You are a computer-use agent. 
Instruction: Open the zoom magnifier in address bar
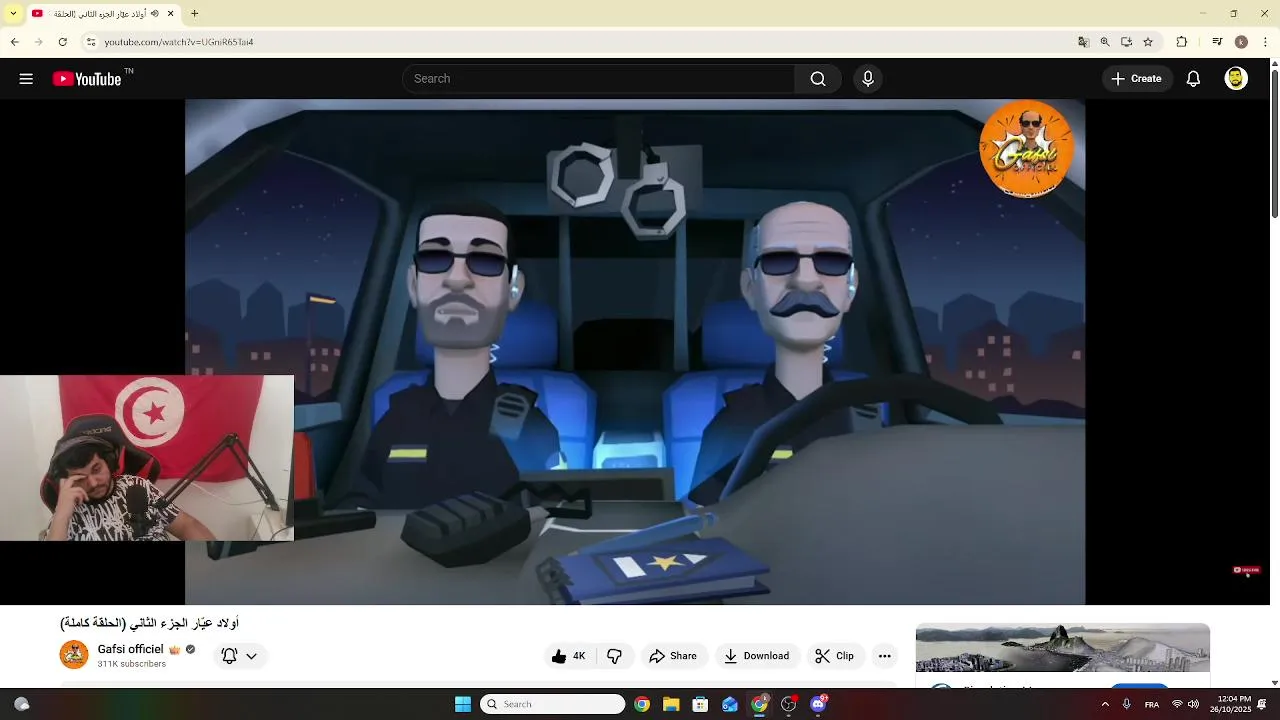pyautogui.click(x=1105, y=42)
